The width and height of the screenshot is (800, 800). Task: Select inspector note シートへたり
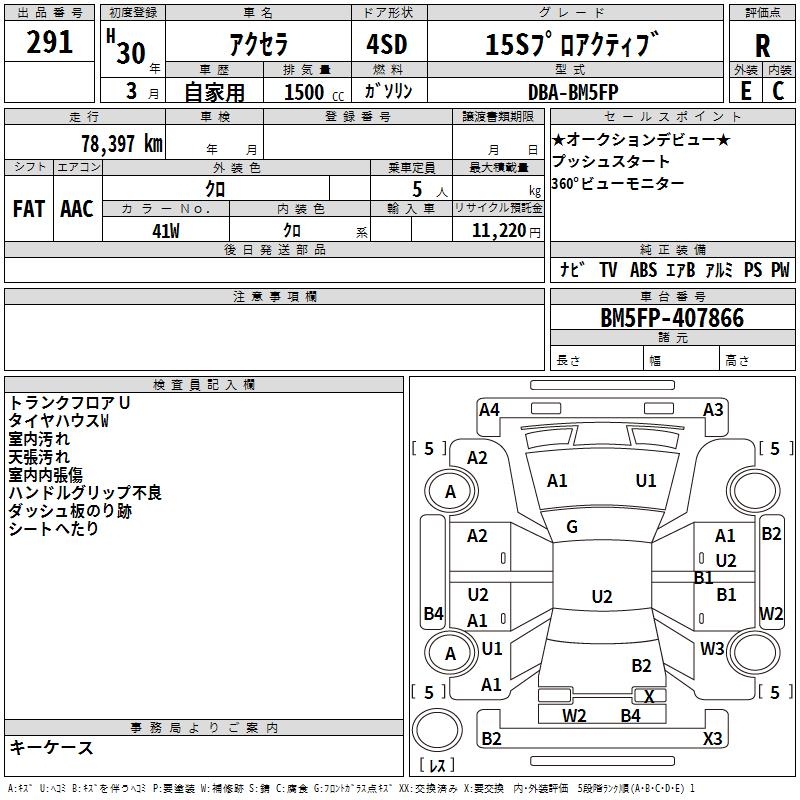coord(54,528)
